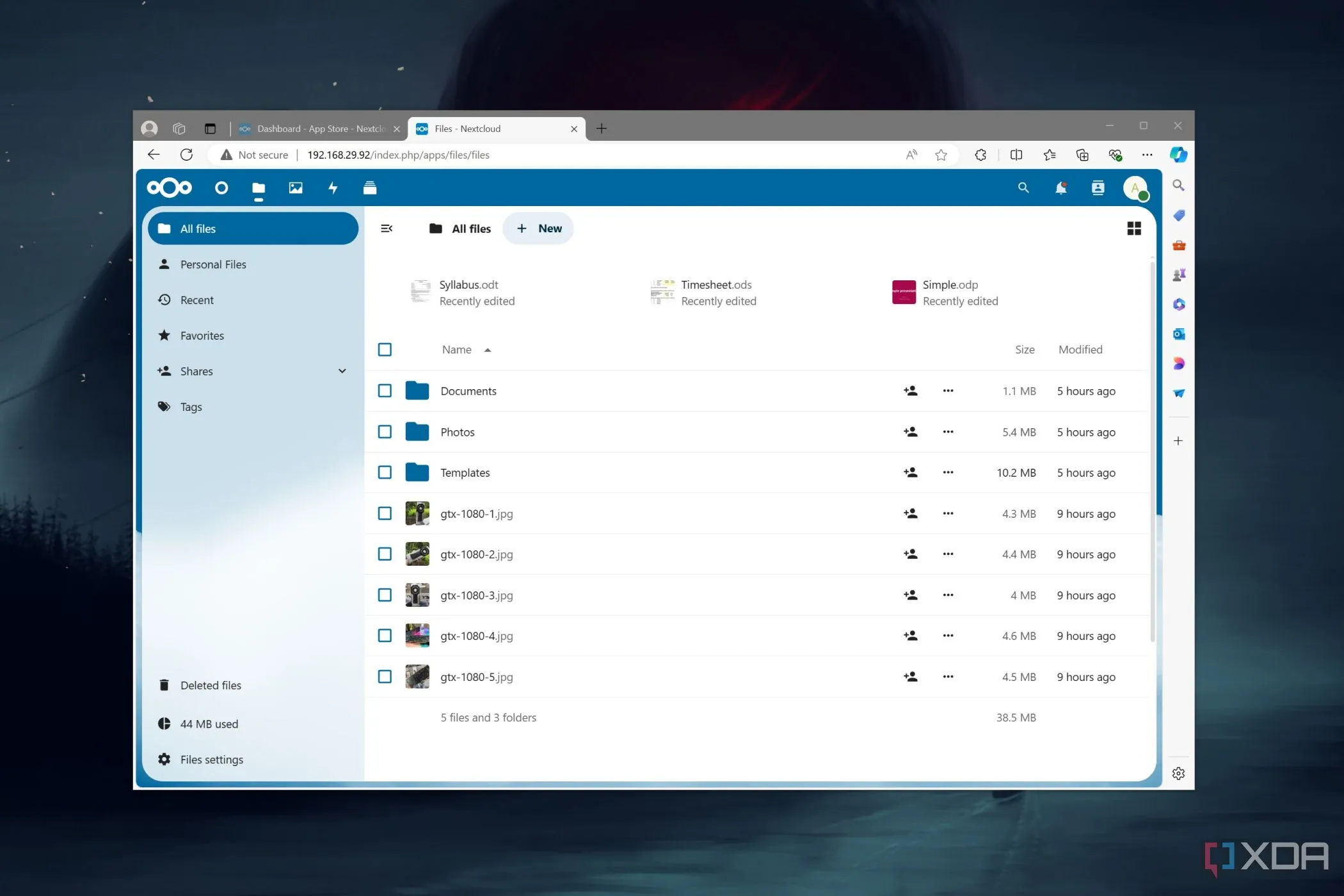
Task: Open the Deck stack icon in header
Action: [370, 188]
